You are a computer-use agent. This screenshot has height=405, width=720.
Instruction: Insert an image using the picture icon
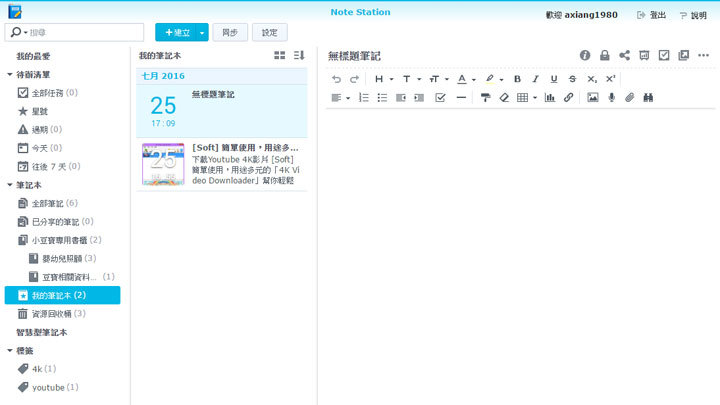(593, 98)
